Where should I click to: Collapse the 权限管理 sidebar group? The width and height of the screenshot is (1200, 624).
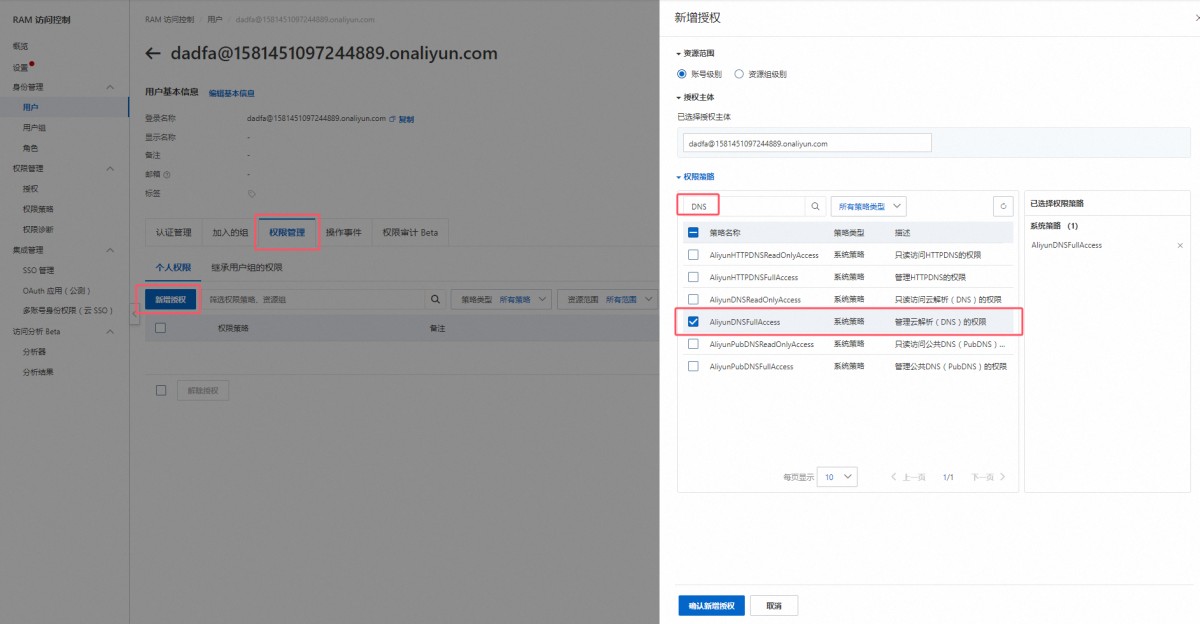[110, 169]
